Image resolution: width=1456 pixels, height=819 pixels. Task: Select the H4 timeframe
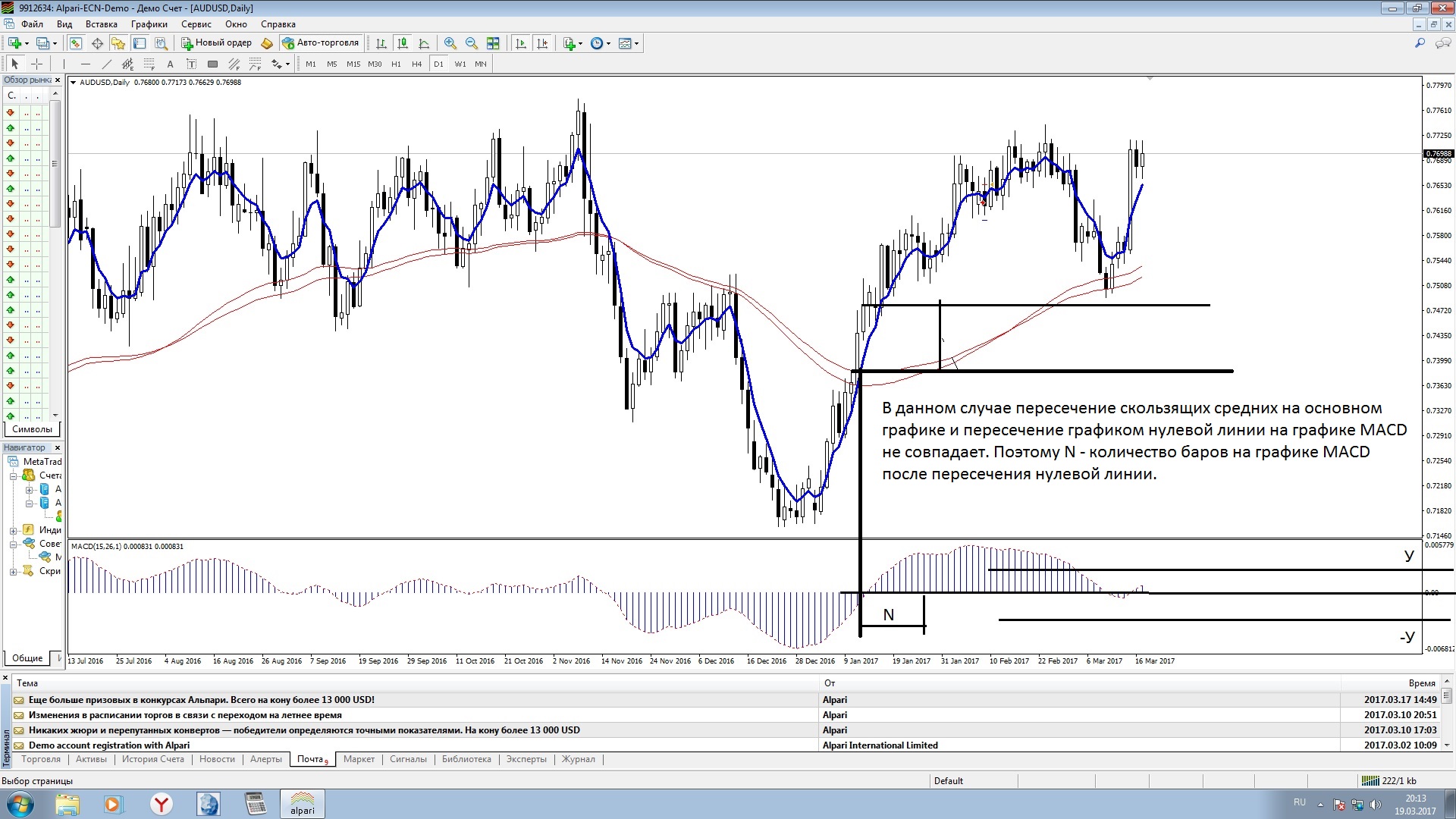coord(416,64)
